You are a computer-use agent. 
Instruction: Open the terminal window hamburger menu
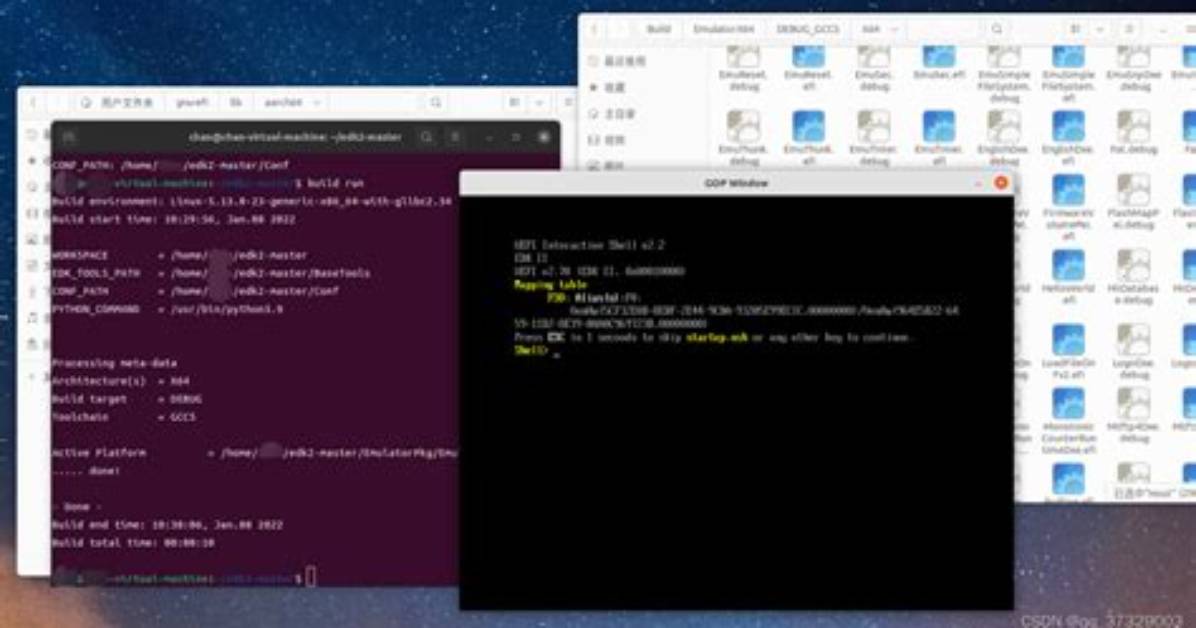click(x=455, y=137)
